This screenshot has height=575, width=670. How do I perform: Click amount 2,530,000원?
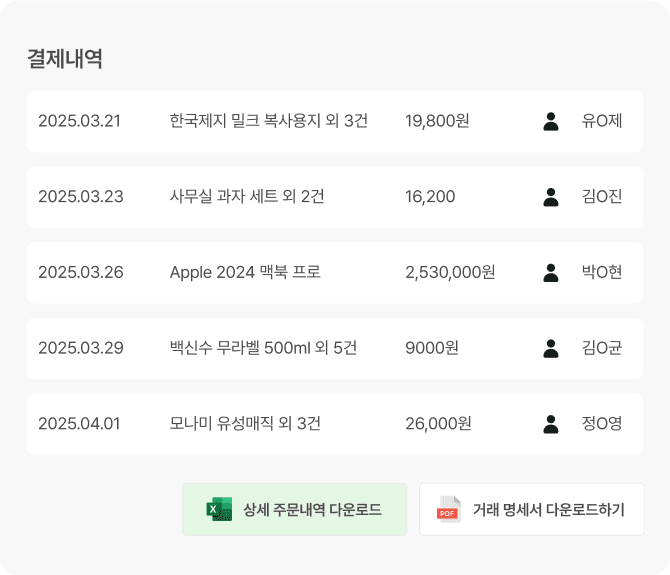450,272
